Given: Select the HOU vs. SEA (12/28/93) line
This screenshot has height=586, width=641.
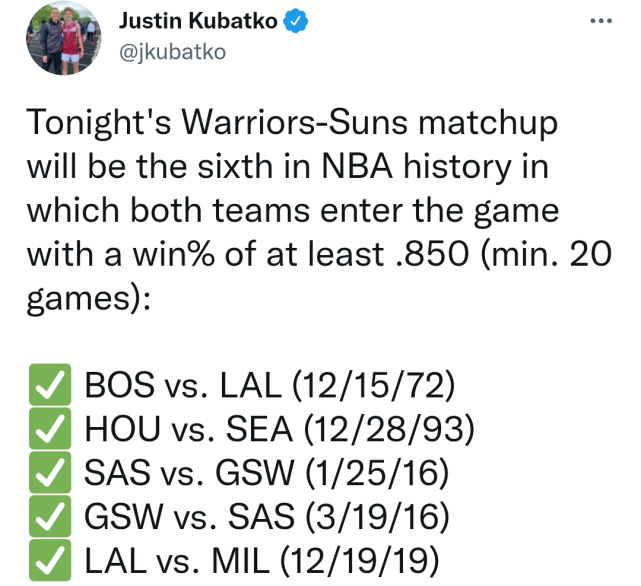Looking at the screenshot, I should click(x=278, y=429).
